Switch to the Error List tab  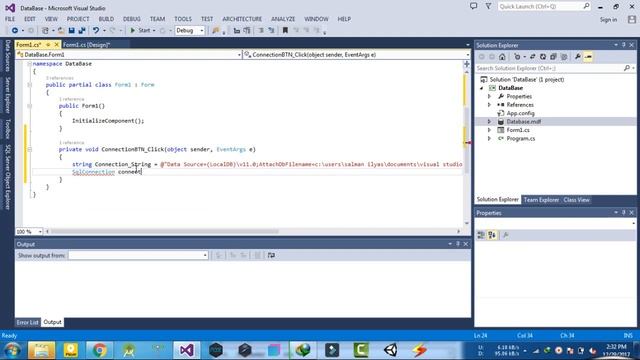(x=27, y=322)
